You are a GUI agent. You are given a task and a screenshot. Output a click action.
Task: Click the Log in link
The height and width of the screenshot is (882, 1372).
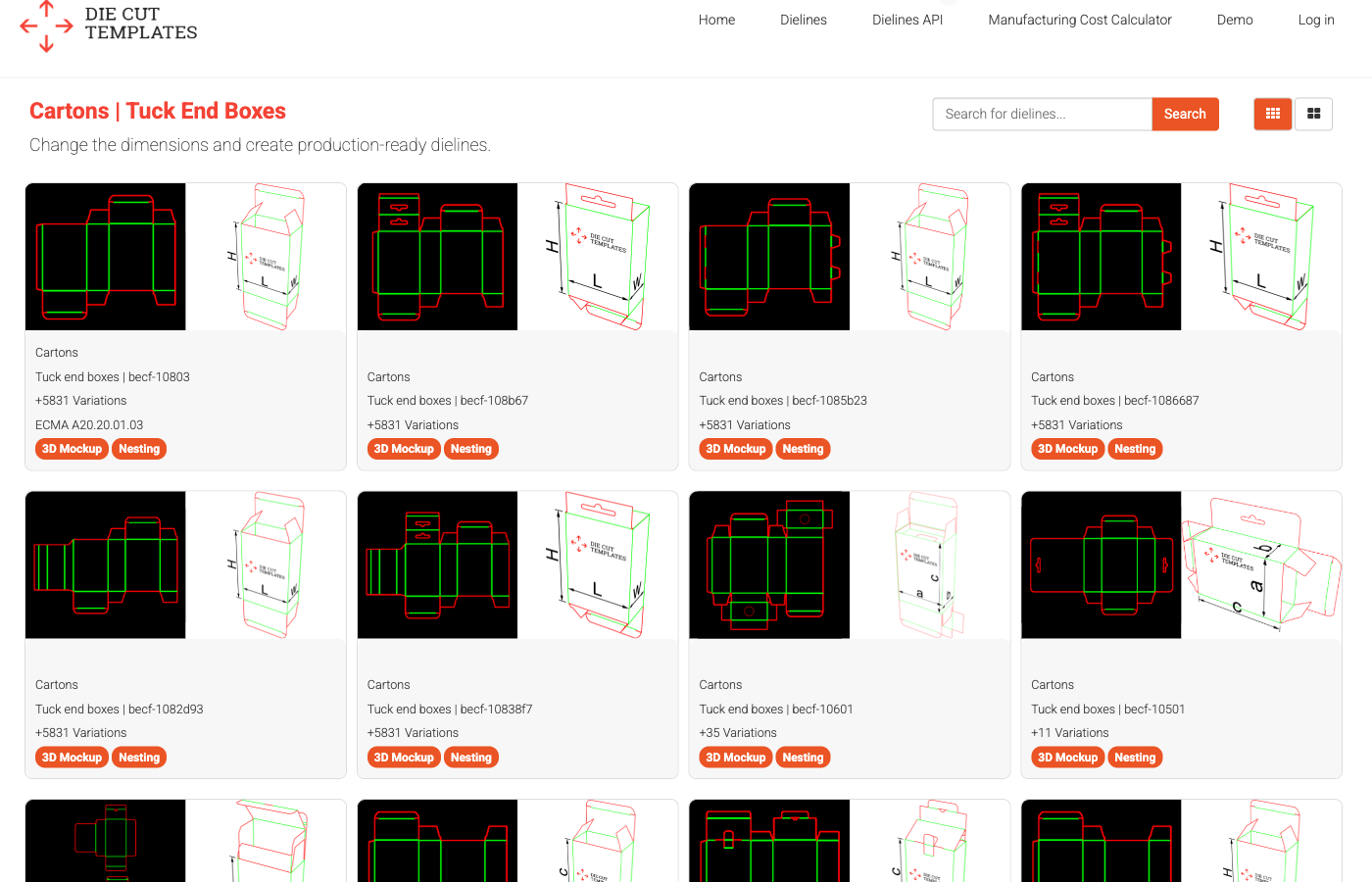[1316, 20]
